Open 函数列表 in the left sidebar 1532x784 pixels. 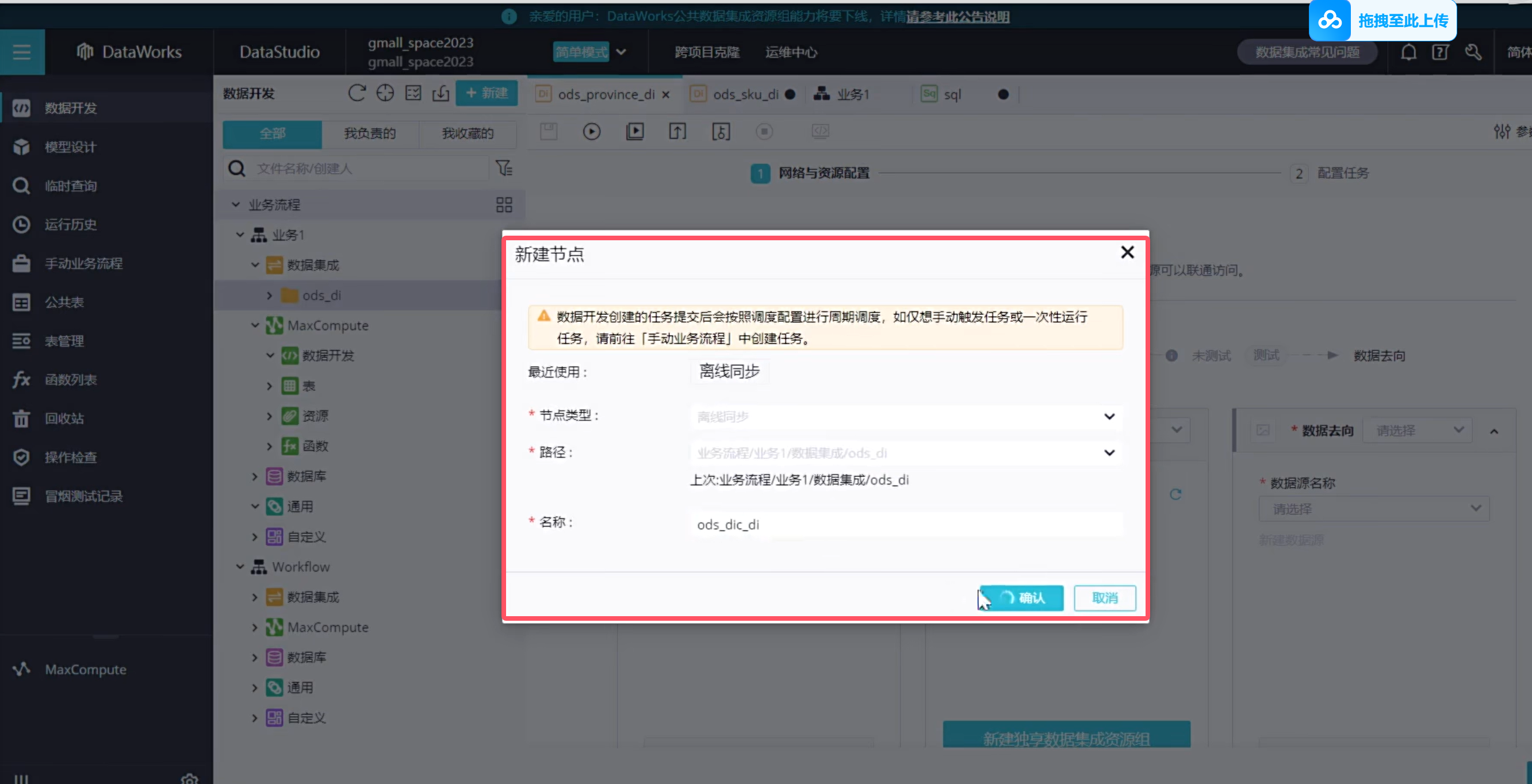[x=71, y=379]
